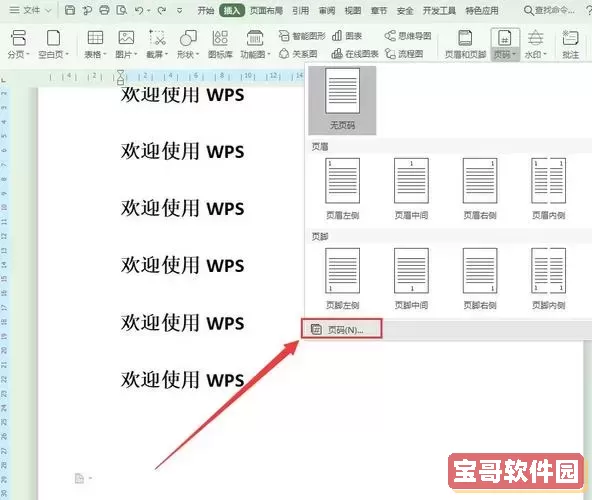Switch to the 章节 tab

point(379,11)
